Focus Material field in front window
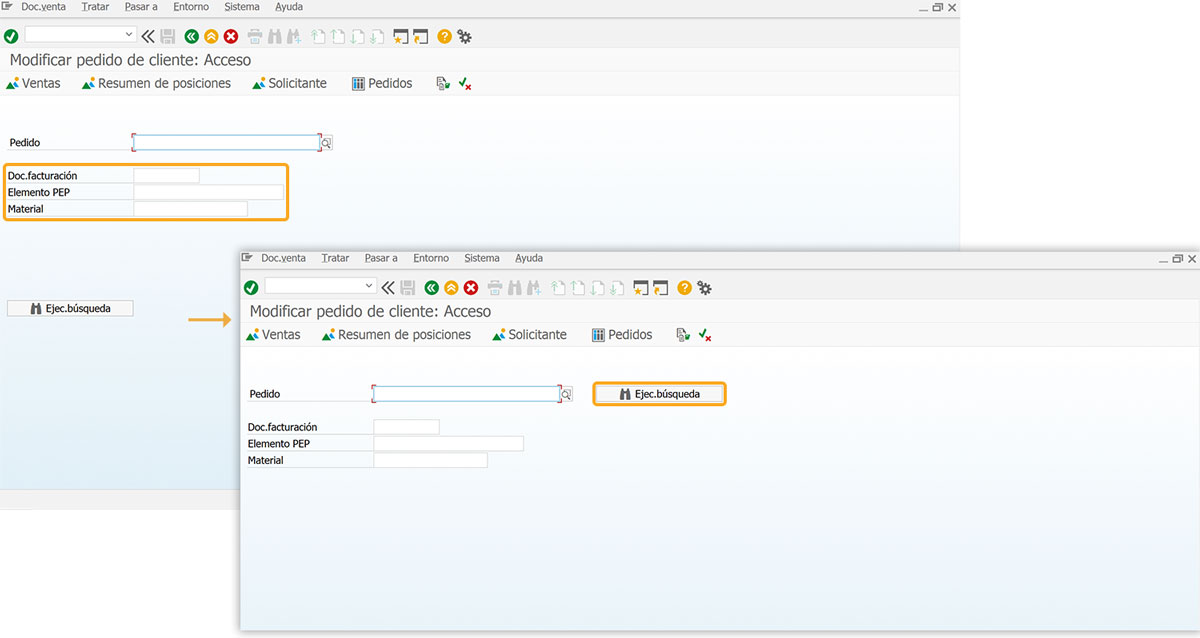The image size is (1200, 638). pos(430,460)
